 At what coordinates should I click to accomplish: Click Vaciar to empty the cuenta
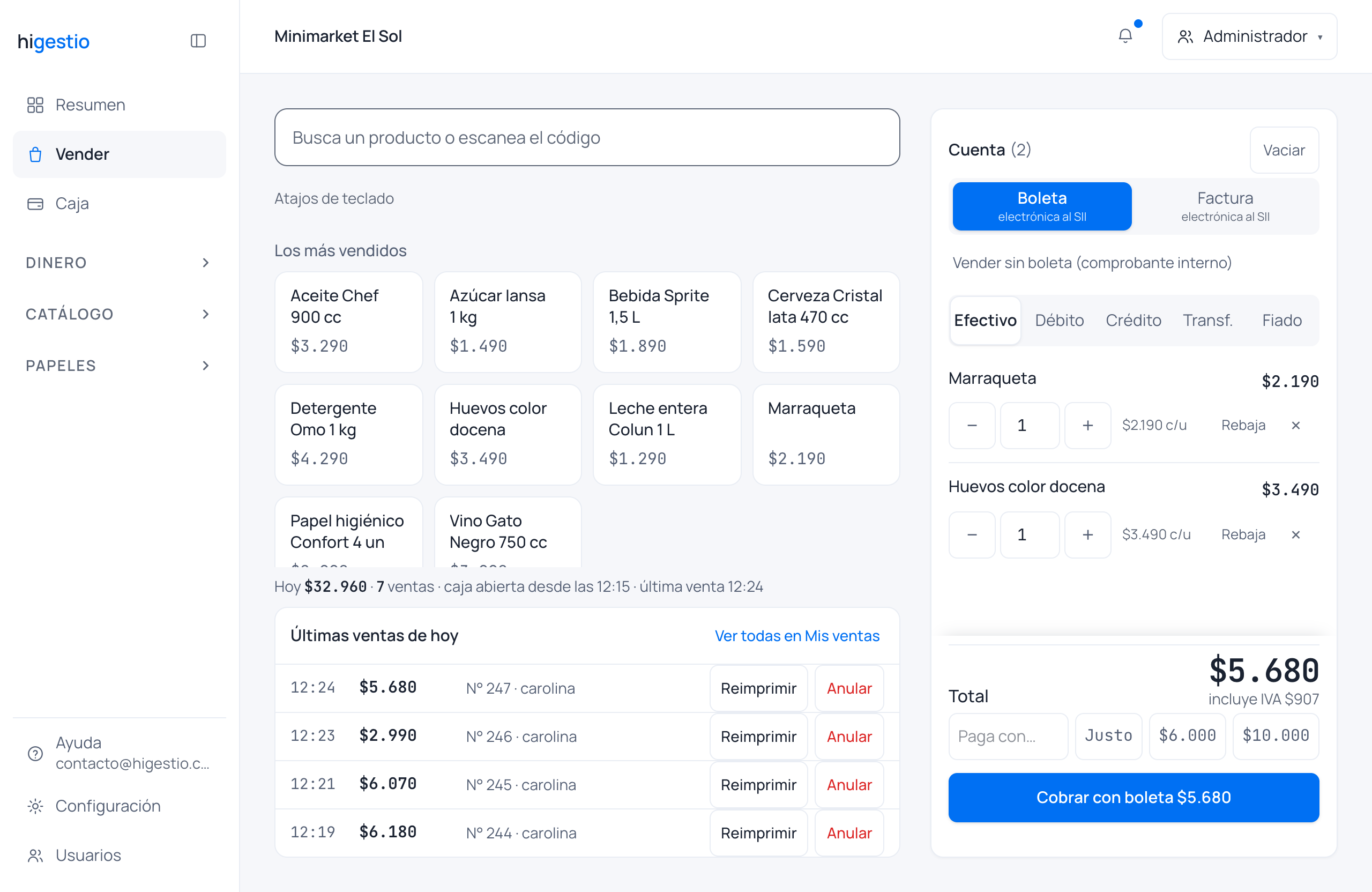point(1284,151)
